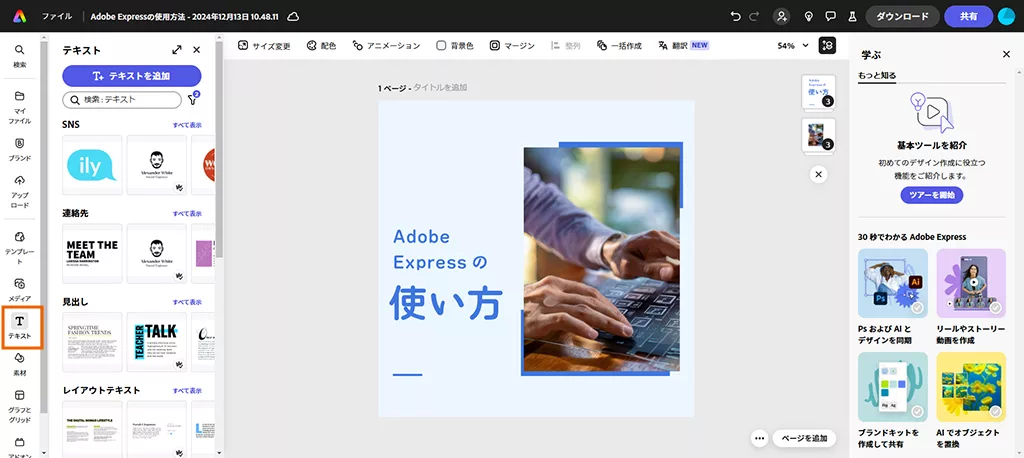
Task: Select the first page thumbnail
Action: [818, 93]
